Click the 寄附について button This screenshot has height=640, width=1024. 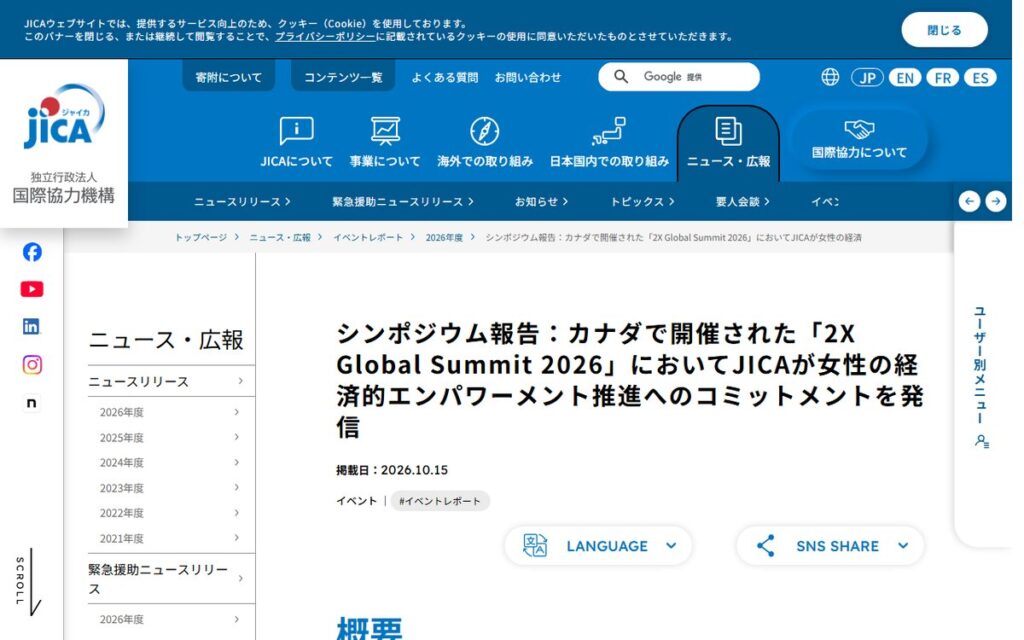[228, 77]
